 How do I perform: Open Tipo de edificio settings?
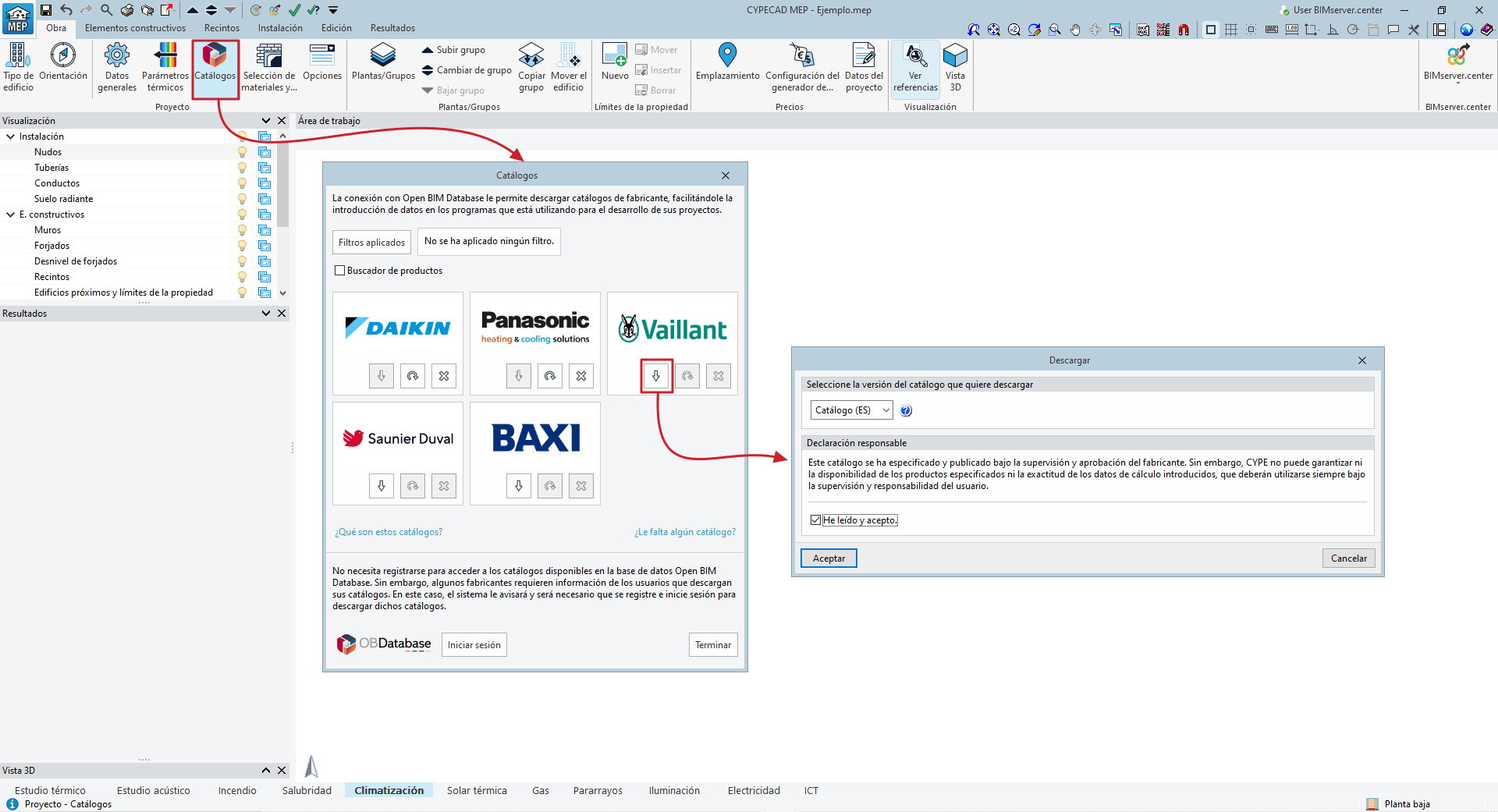click(19, 67)
